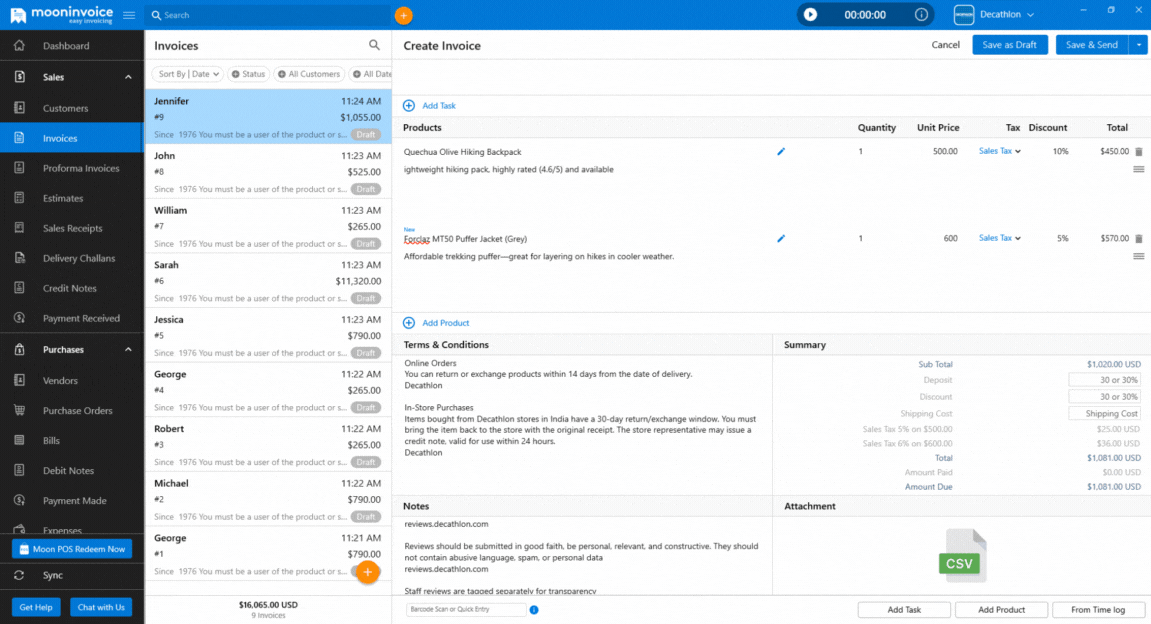Click the Debit Notes icon

click(x=20, y=471)
